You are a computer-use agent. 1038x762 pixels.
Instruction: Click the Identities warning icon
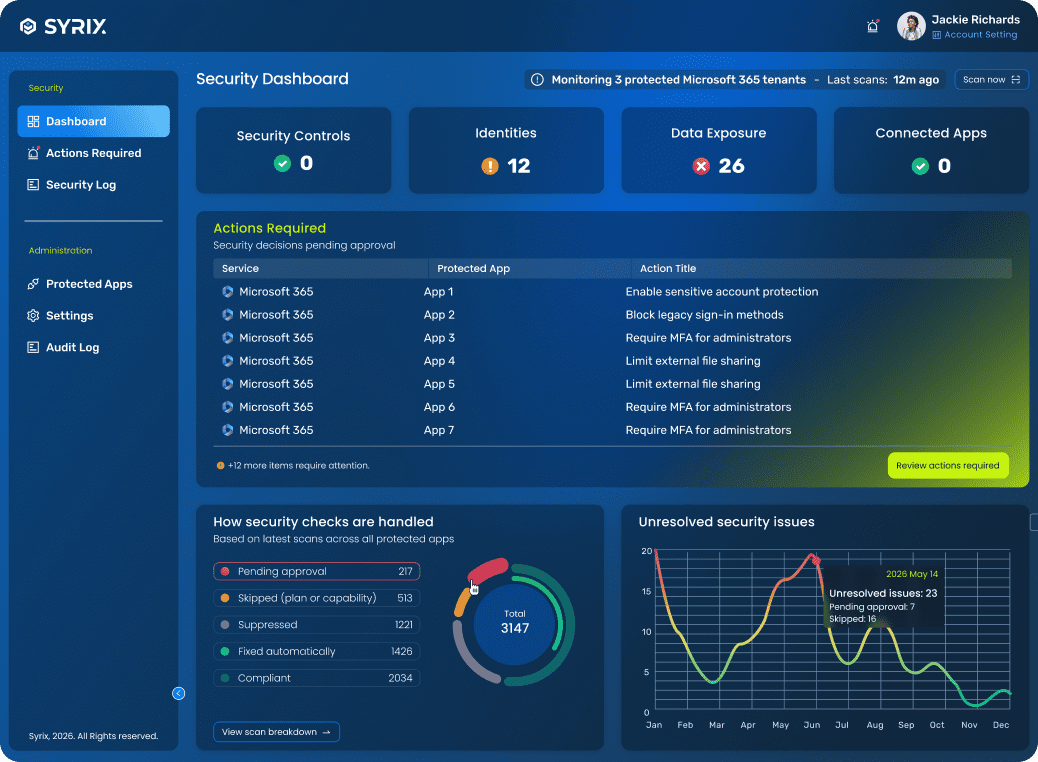(489, 166)
